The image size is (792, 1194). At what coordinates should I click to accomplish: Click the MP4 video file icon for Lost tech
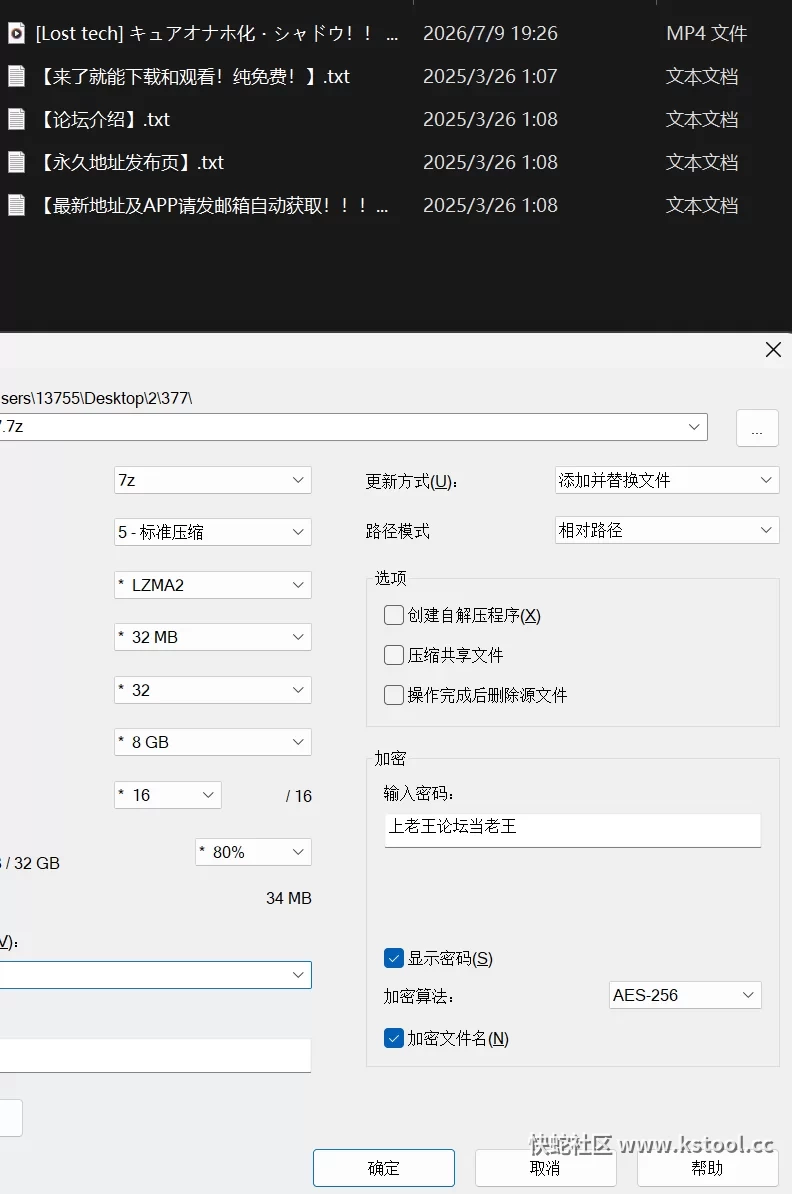(x=16, y=34)
